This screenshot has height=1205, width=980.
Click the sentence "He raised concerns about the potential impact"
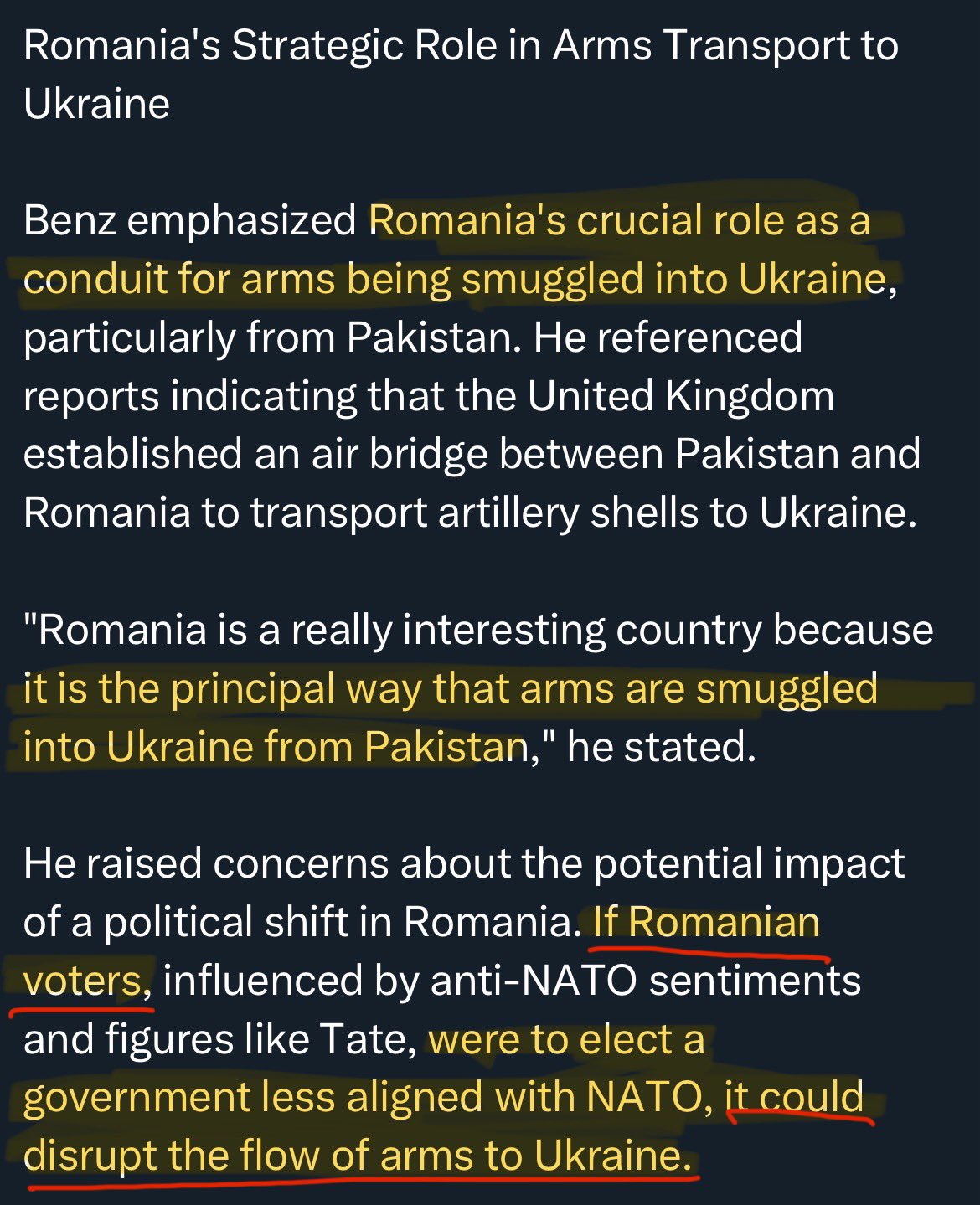click(x=464, y=864)
